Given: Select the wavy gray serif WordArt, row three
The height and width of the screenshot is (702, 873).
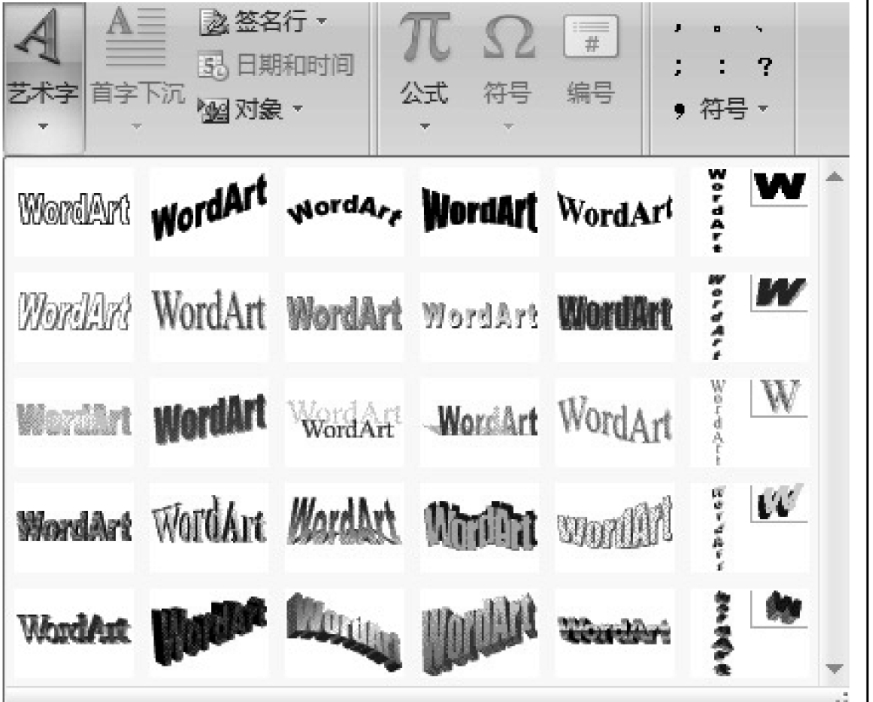Looking at the screenshot, I should pyautogui.click(x=615, y=421).
